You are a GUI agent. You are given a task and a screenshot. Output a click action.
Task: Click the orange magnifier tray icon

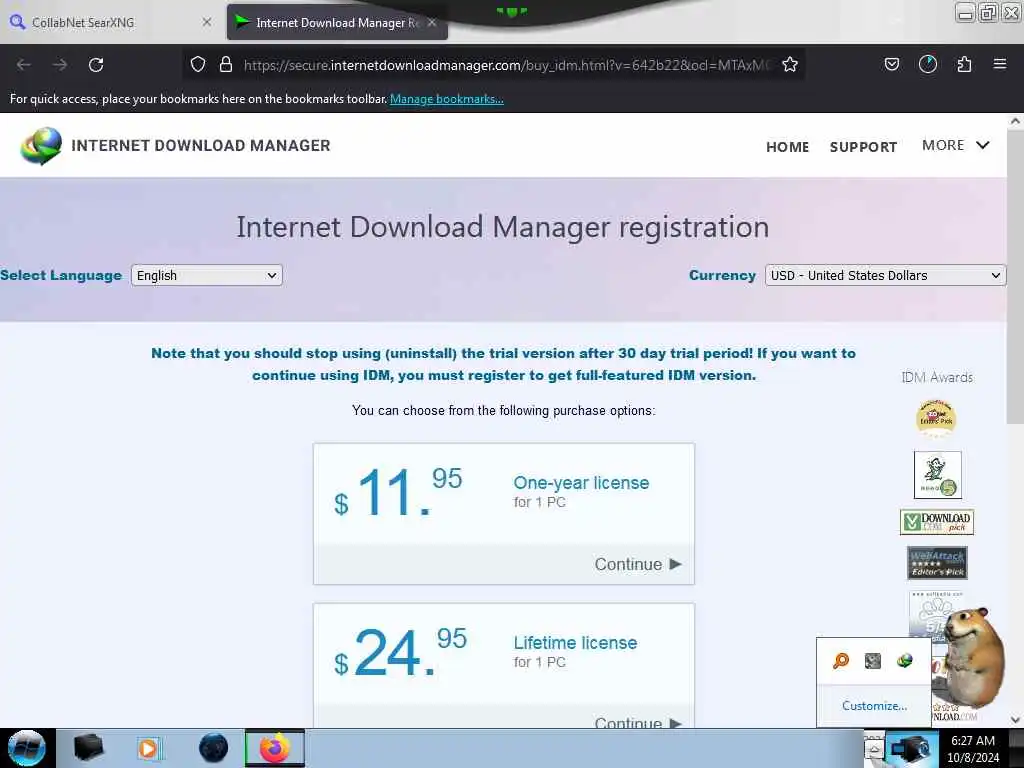(841, 661)
